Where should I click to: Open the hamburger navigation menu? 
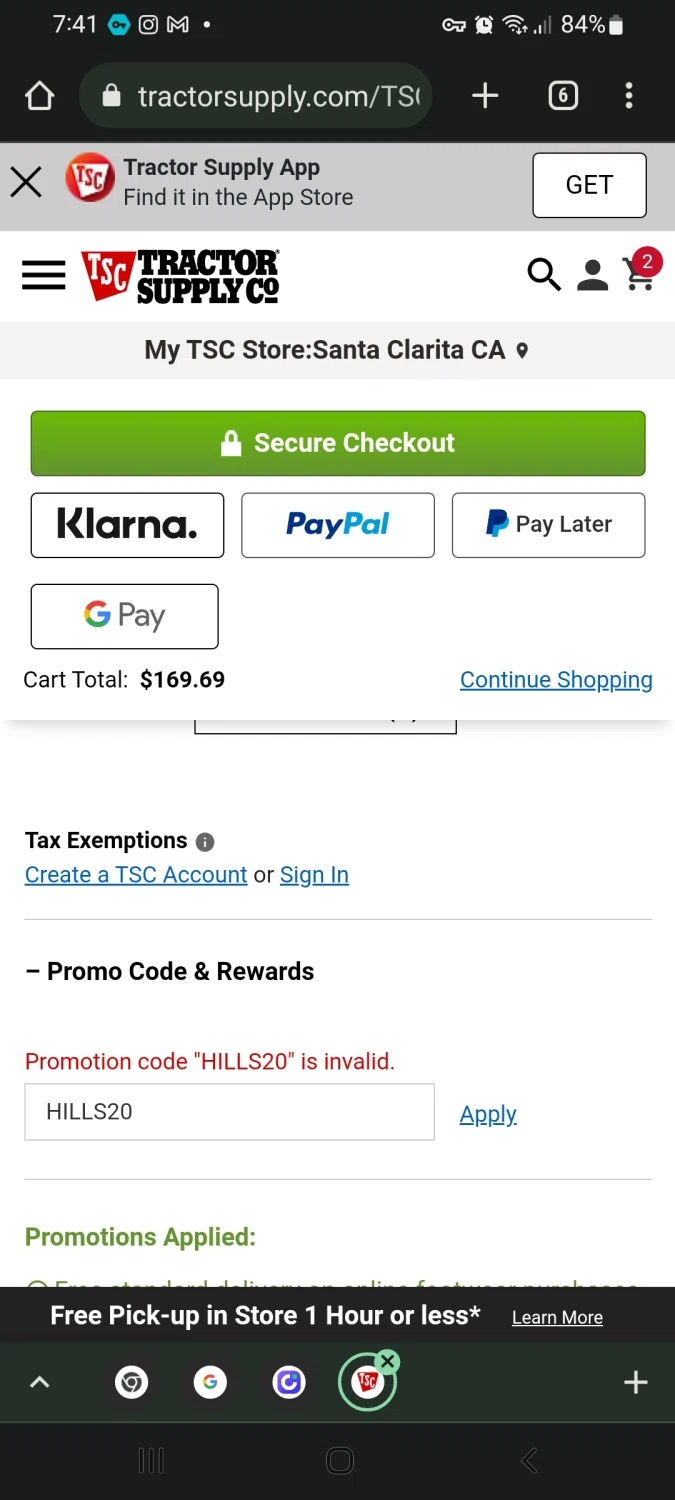point(44,275)
